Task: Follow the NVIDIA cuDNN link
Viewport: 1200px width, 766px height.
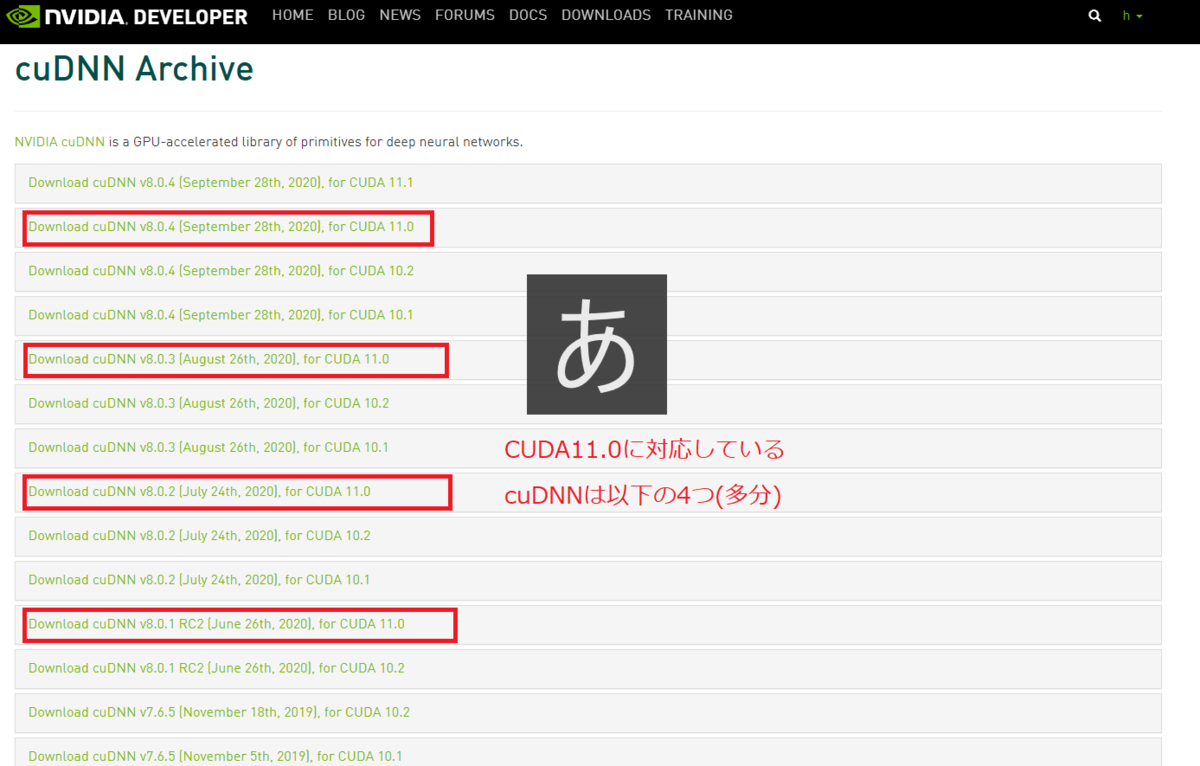Action: (60, 142)
